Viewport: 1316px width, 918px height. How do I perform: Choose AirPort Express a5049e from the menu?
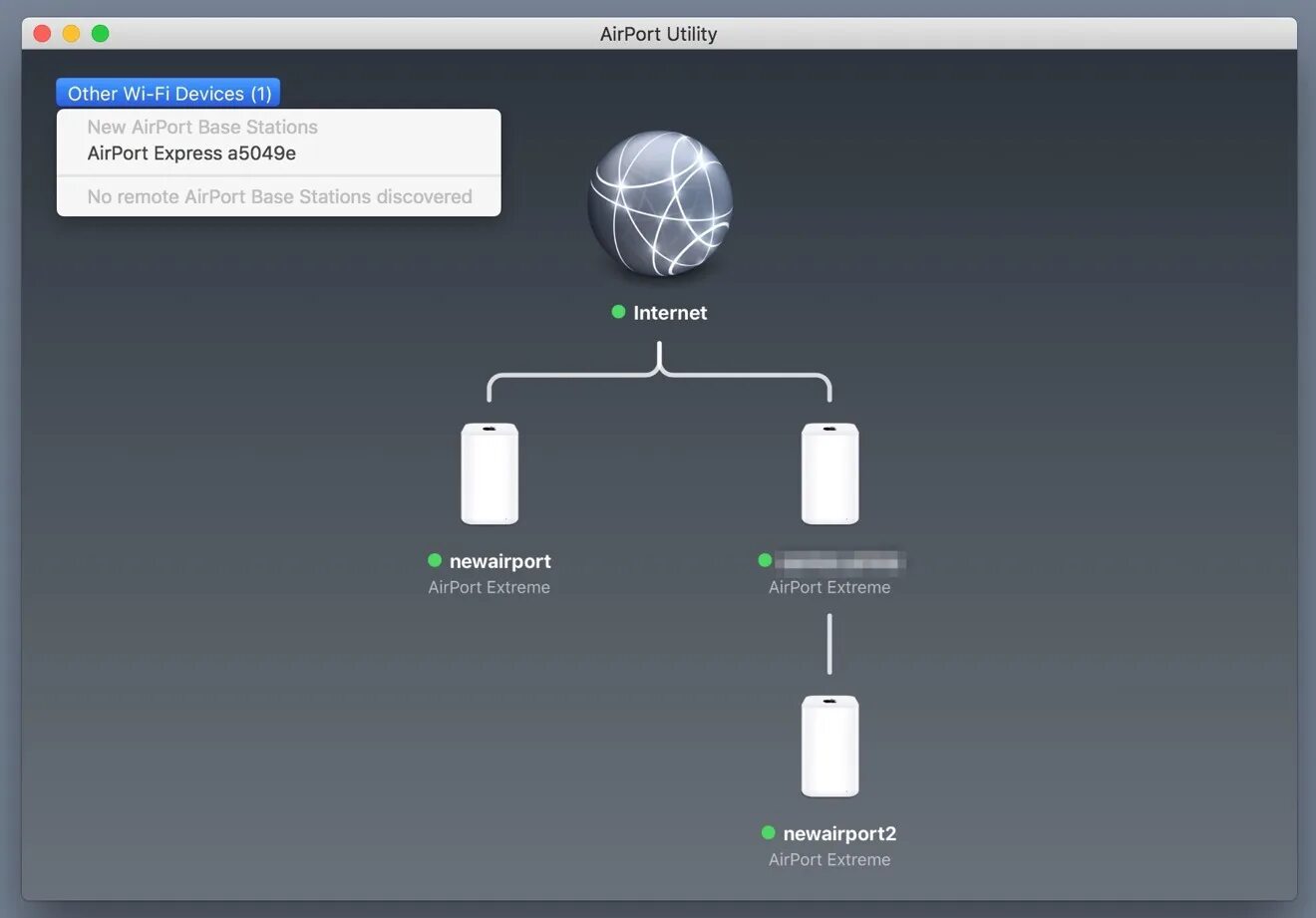(x=191, y=153)
